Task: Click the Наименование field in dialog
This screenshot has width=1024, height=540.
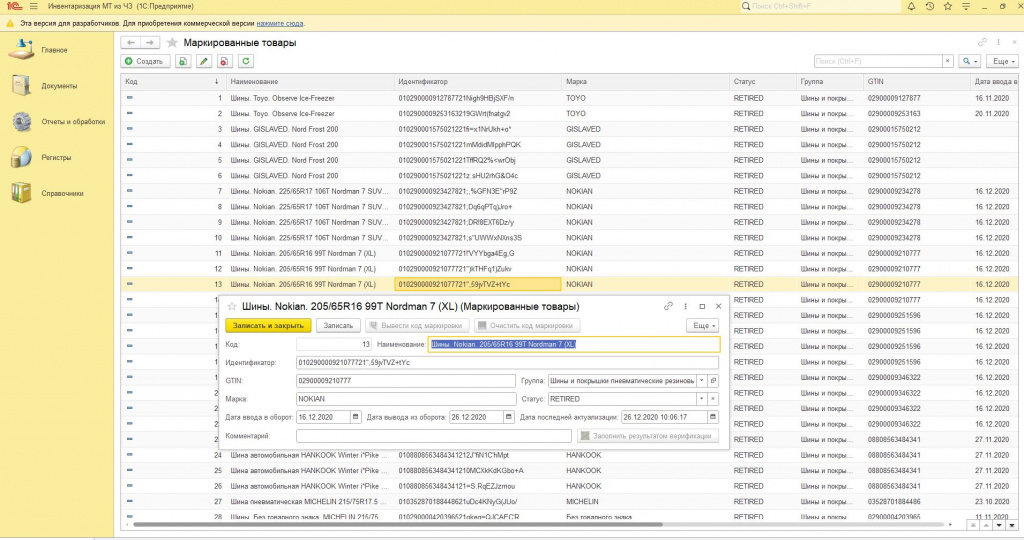Action: click(574, 344)
